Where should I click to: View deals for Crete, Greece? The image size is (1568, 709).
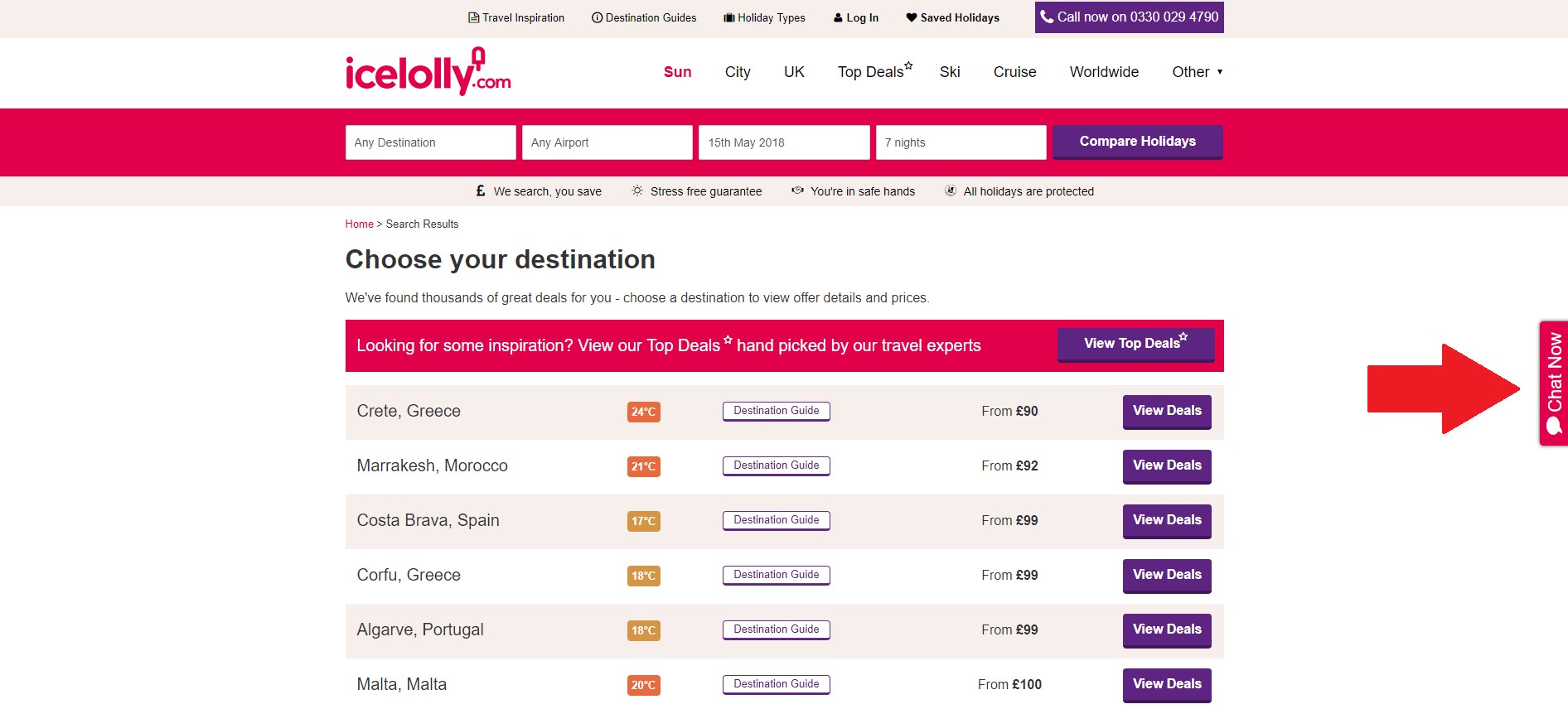[x=1167, y=412]
